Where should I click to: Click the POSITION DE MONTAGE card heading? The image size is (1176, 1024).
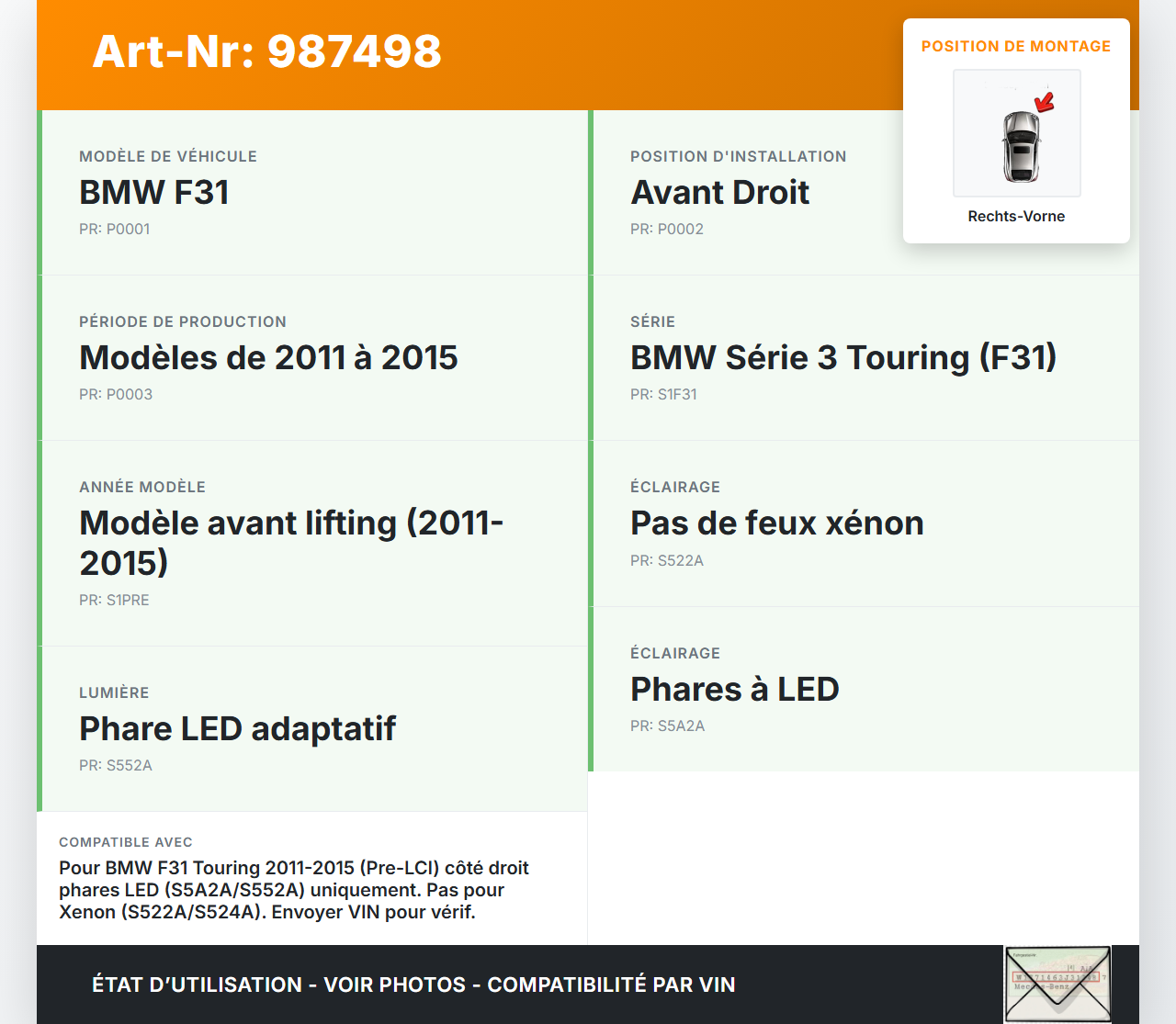[x=1016, y=46]
